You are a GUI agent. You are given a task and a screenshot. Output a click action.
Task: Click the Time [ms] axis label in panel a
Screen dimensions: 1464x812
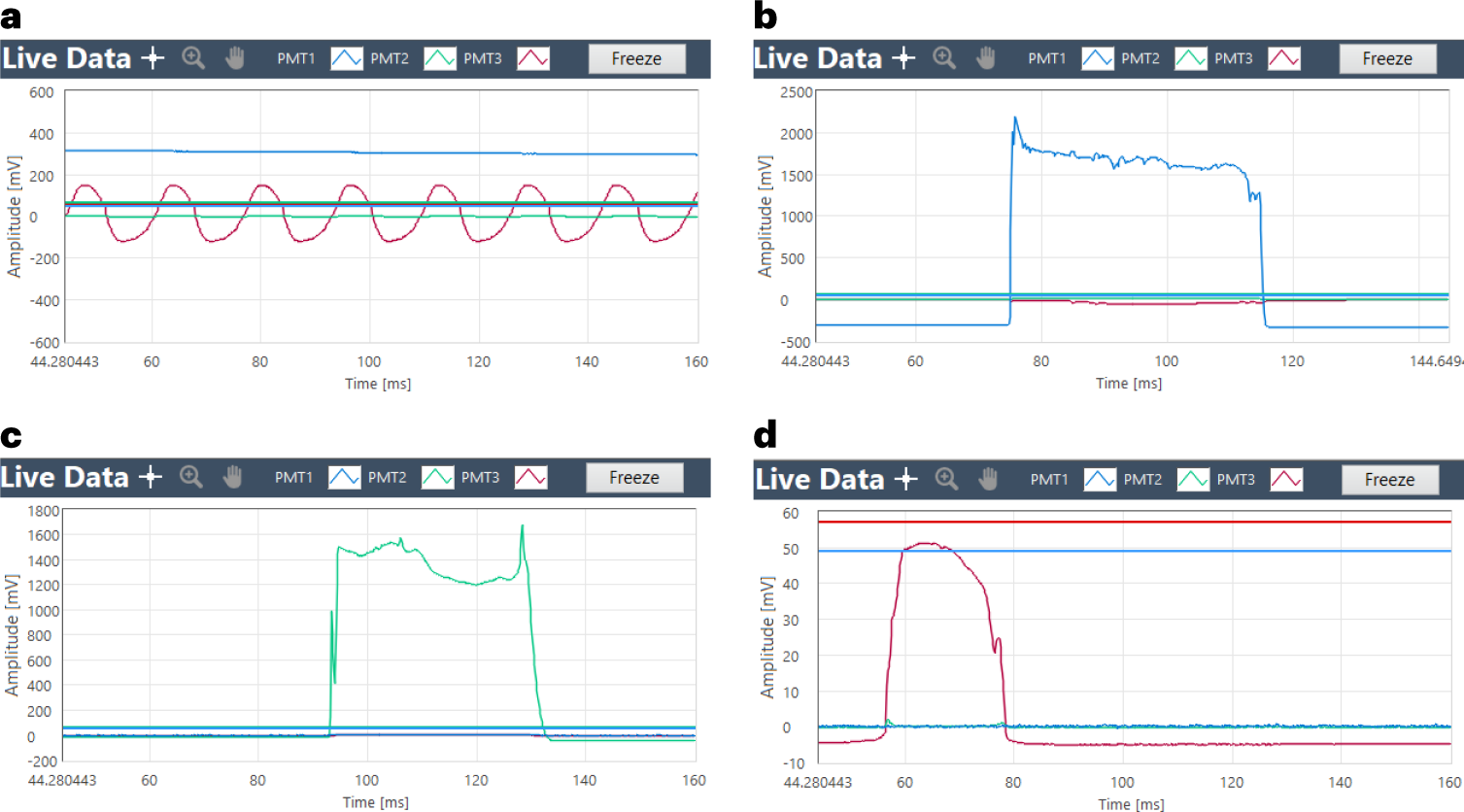(x=378, y=384)
